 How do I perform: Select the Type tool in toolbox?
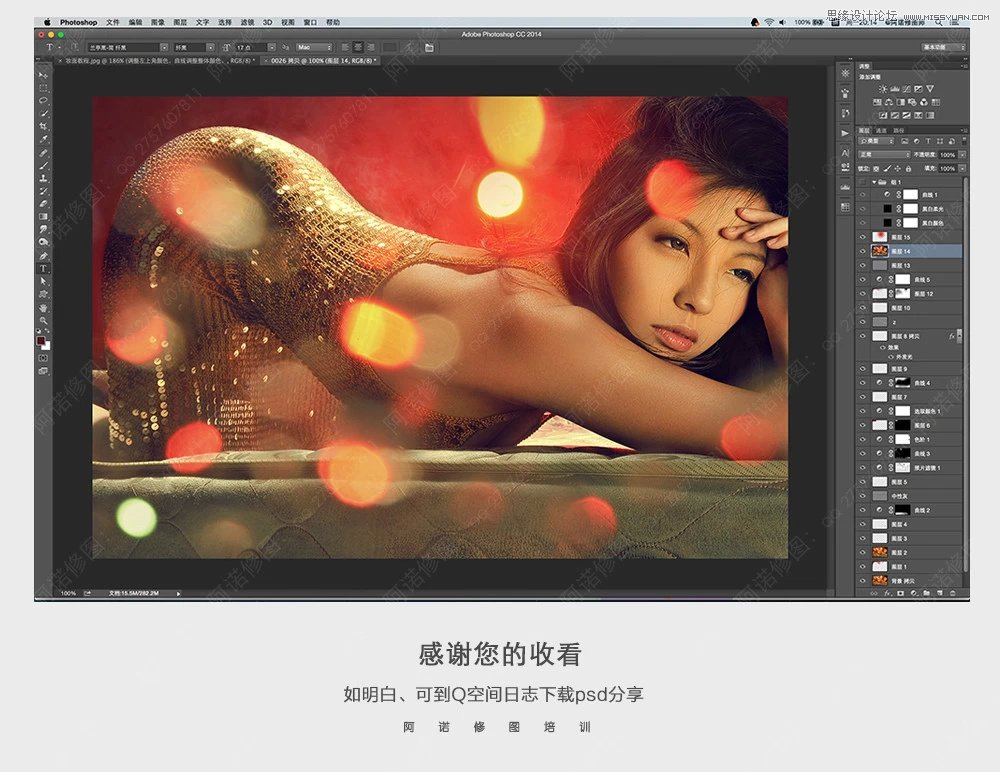tap(43, 269)
